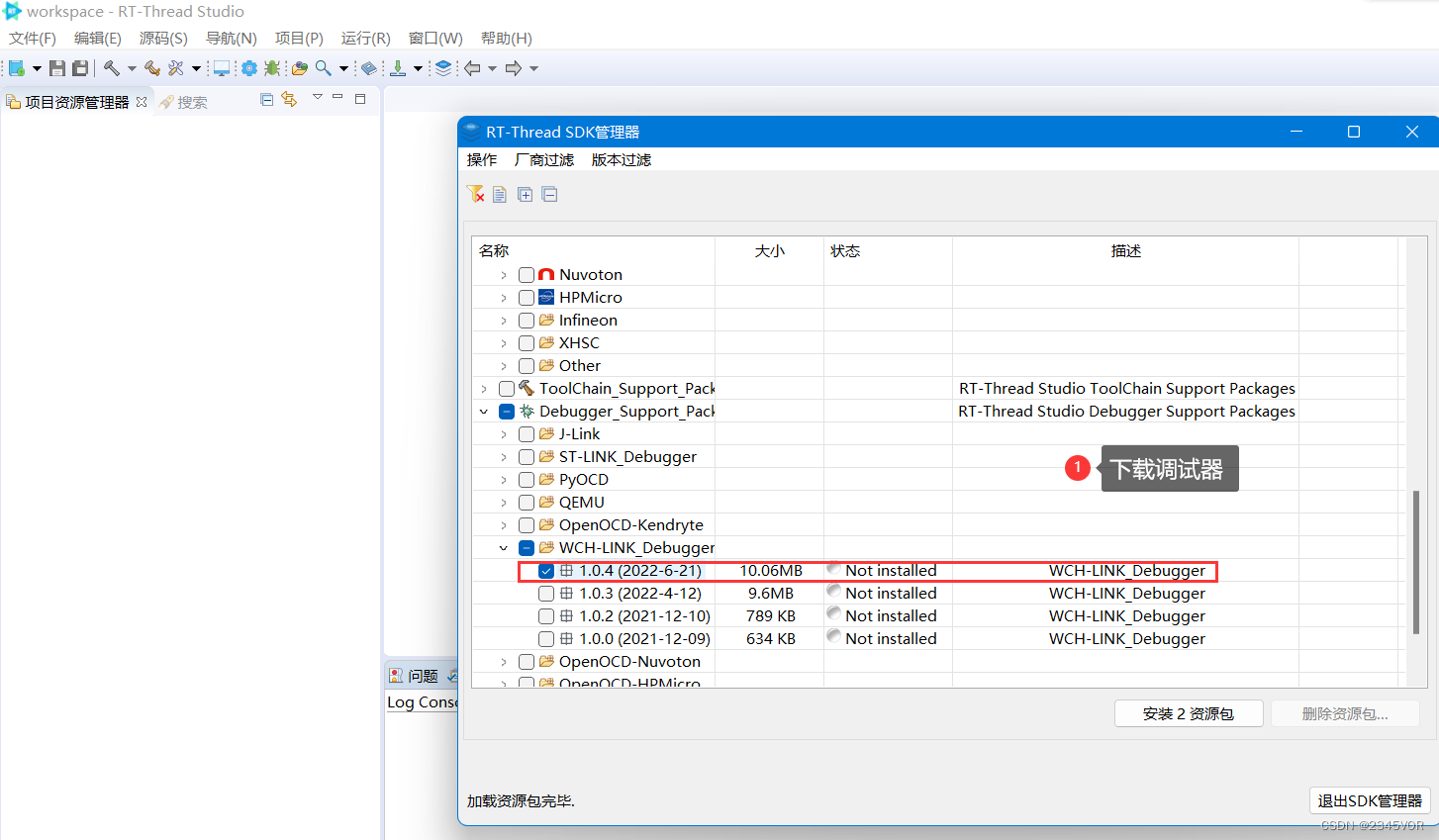
Task: Open the 厂商过滤 menu
Action: click(x=544, y=159)
